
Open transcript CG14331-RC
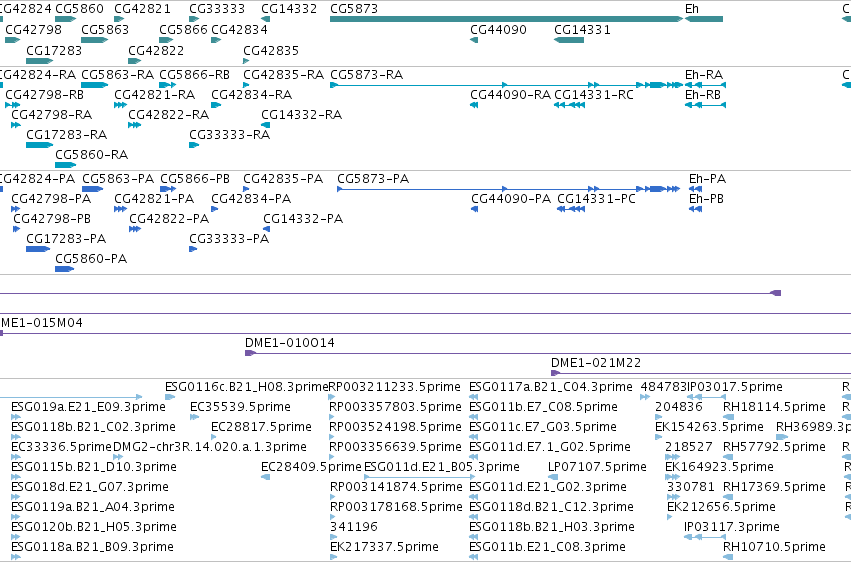coord(594,94)
